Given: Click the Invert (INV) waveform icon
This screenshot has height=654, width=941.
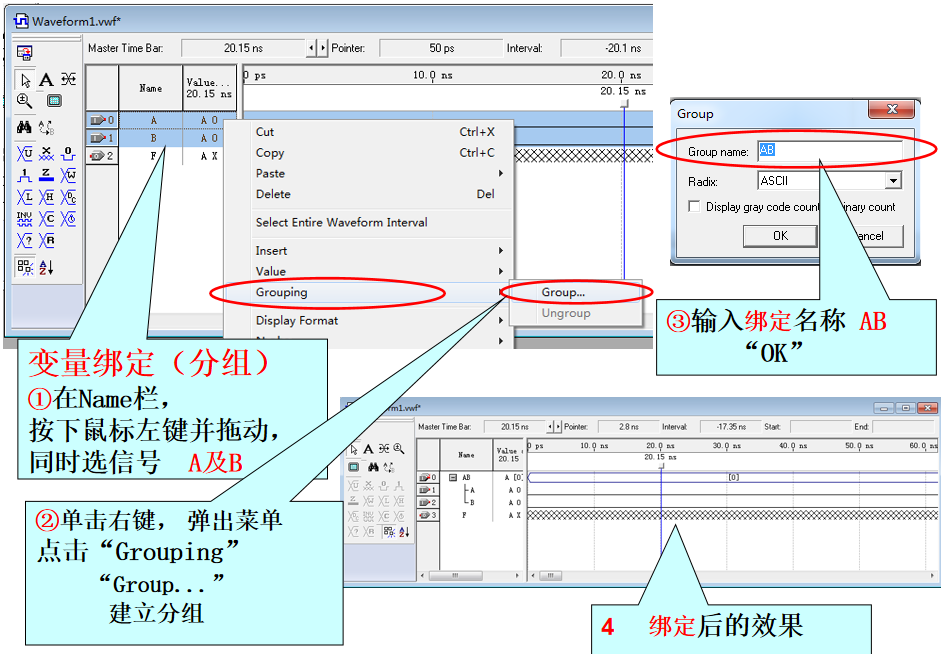Looking at the screenshot, I should pyautogui.click(x=25, y=218).
